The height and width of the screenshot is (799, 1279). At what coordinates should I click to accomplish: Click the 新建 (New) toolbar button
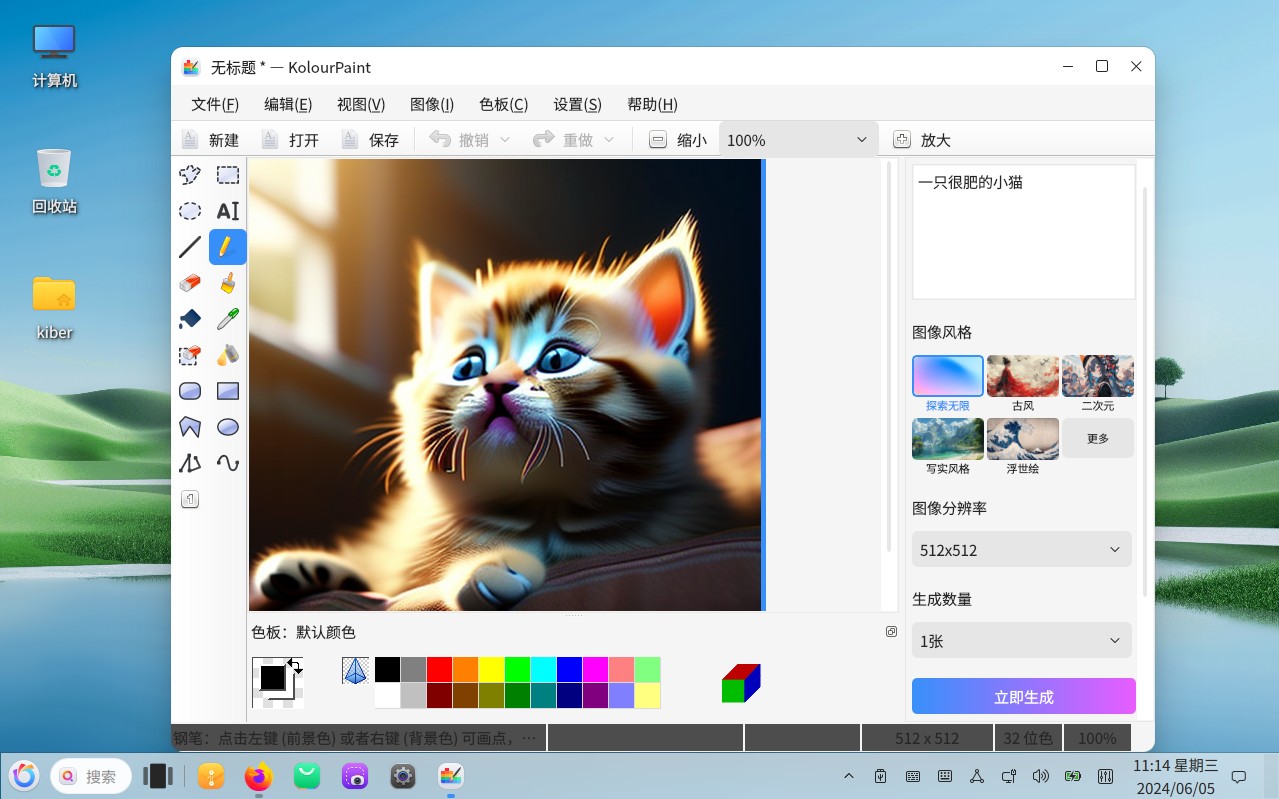210,140
